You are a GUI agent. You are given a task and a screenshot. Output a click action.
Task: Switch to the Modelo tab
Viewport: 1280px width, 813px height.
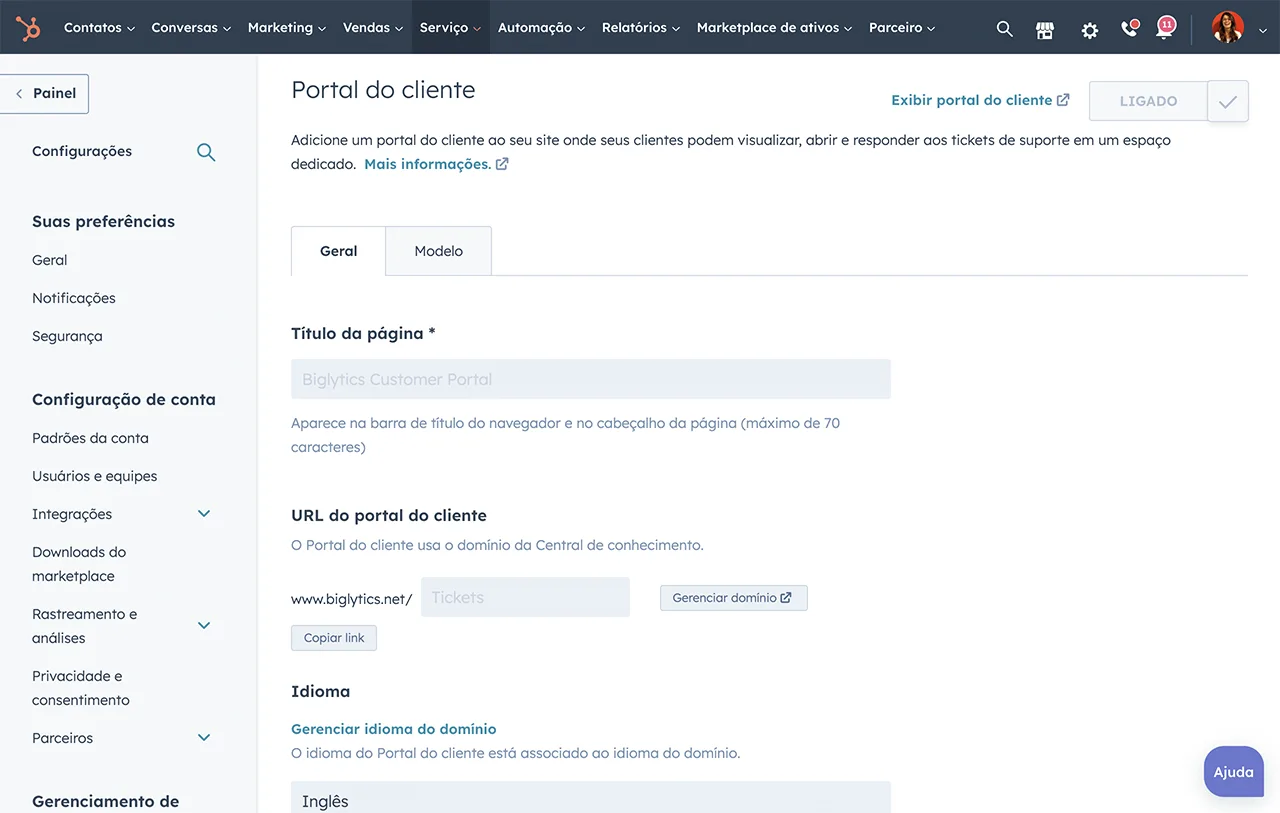438,251
